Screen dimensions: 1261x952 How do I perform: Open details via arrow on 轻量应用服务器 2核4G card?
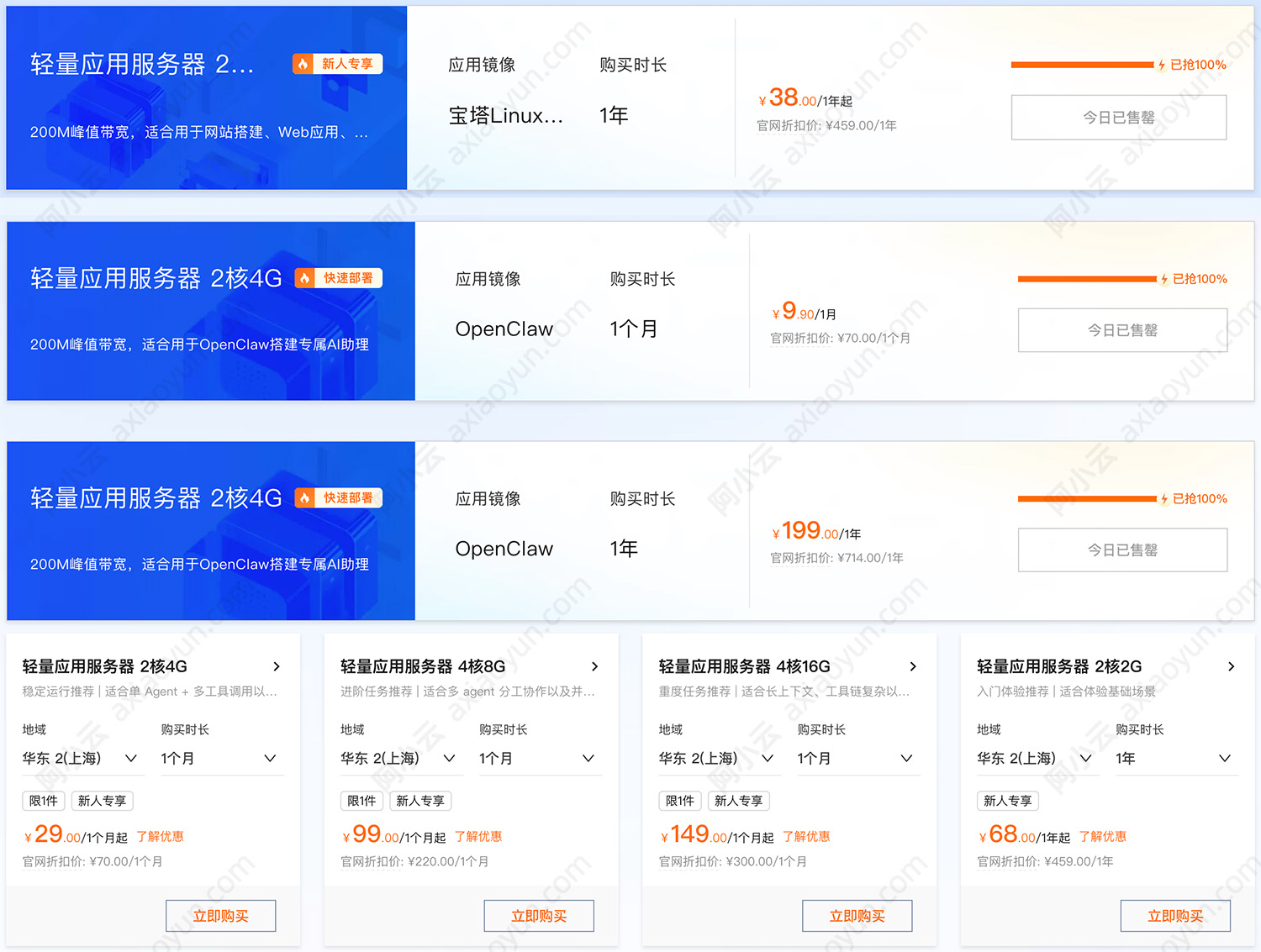277,666
